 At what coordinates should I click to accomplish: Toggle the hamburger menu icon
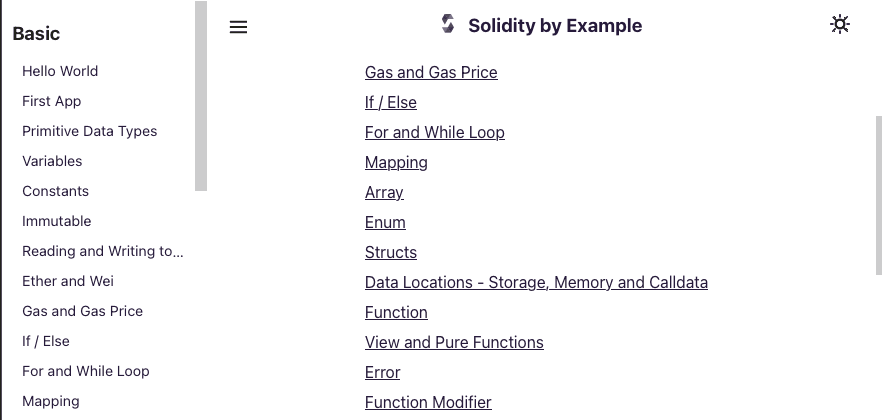(238, 27)
